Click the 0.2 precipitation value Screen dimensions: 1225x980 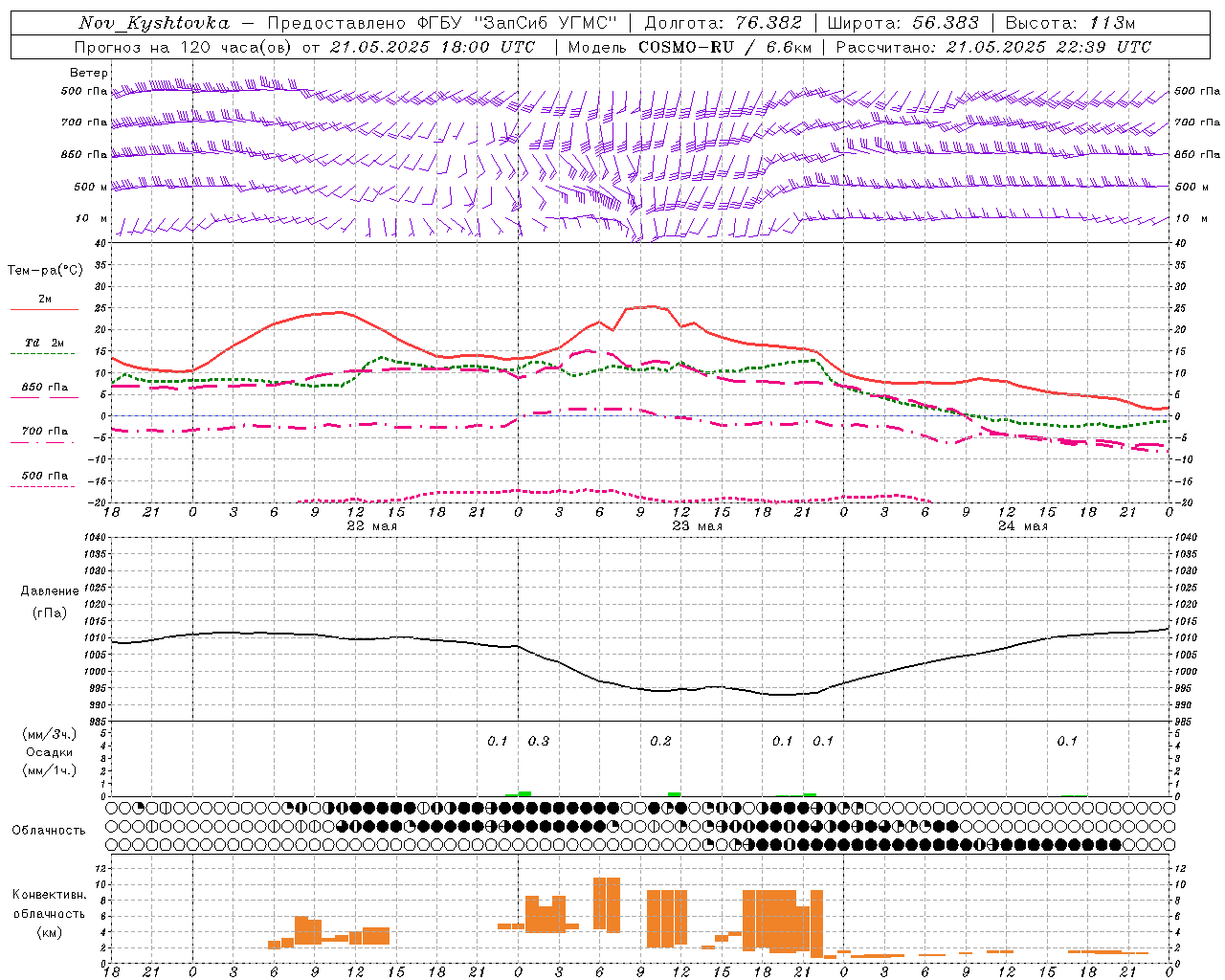tap(661, 742)
